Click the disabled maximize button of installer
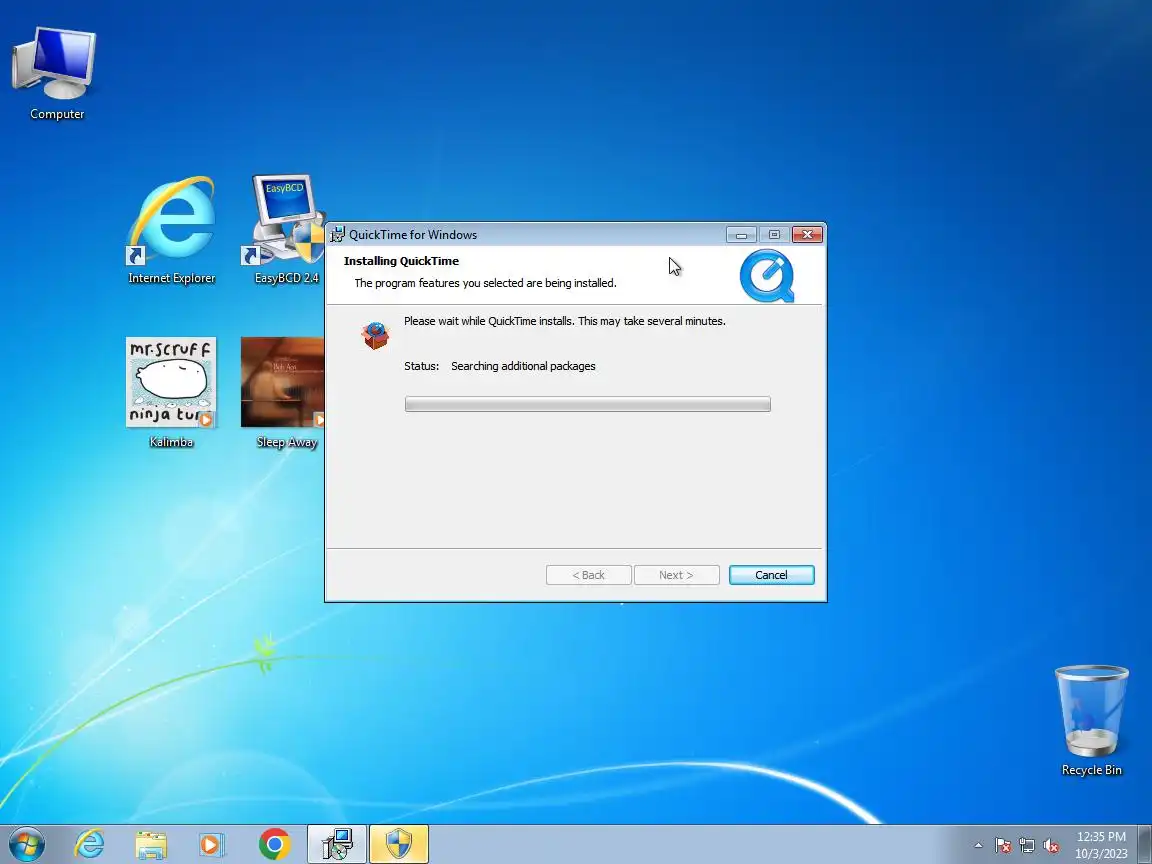 774,234
